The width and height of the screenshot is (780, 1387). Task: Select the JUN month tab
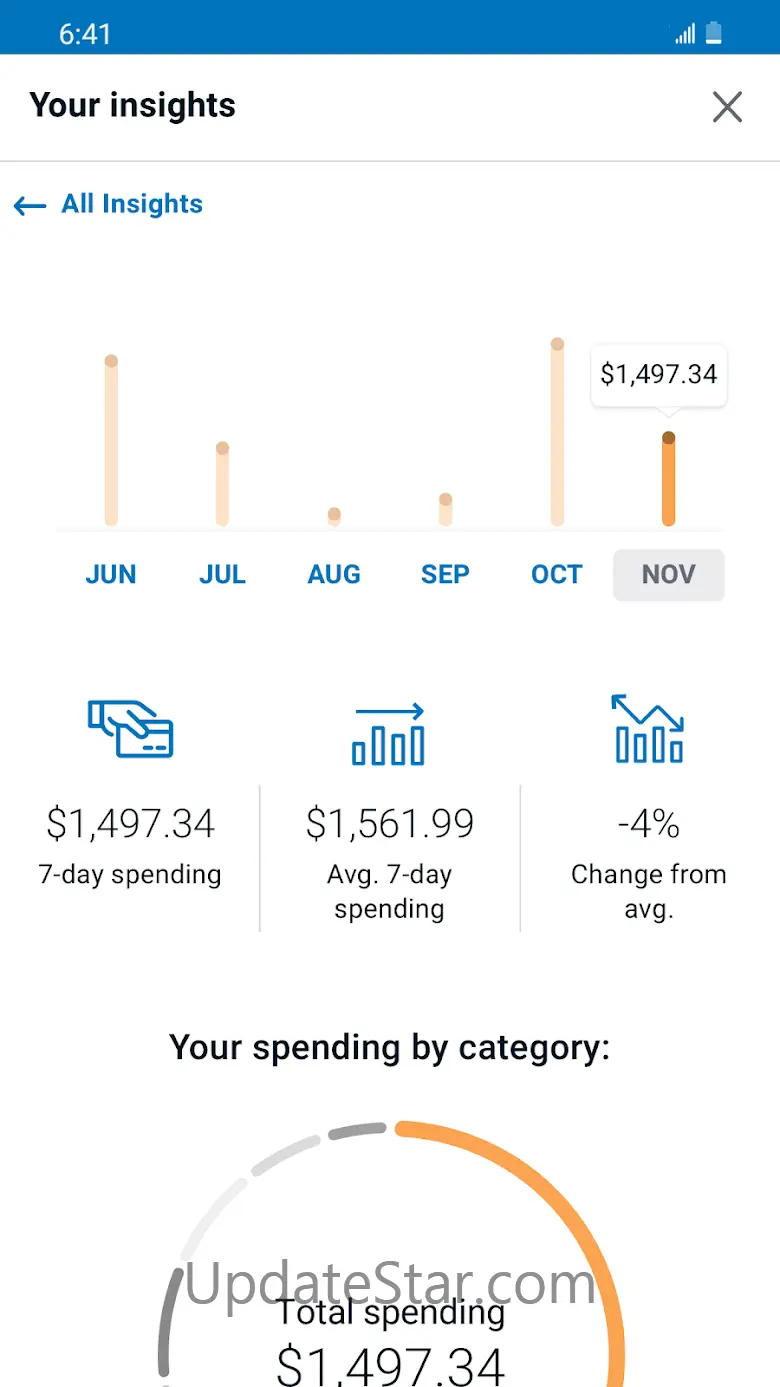click(x=110, y=574)
